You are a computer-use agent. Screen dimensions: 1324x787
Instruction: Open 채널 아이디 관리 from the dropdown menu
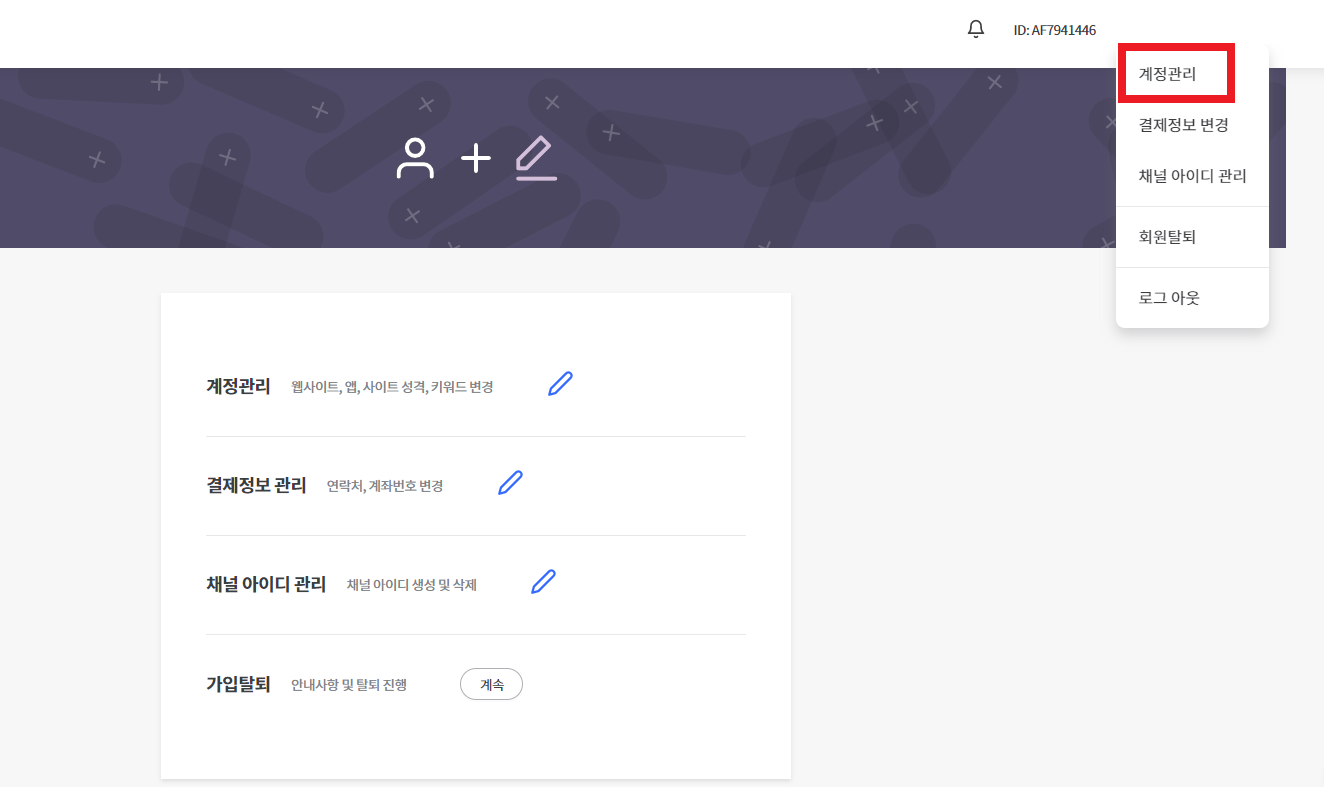point(1192,176)
